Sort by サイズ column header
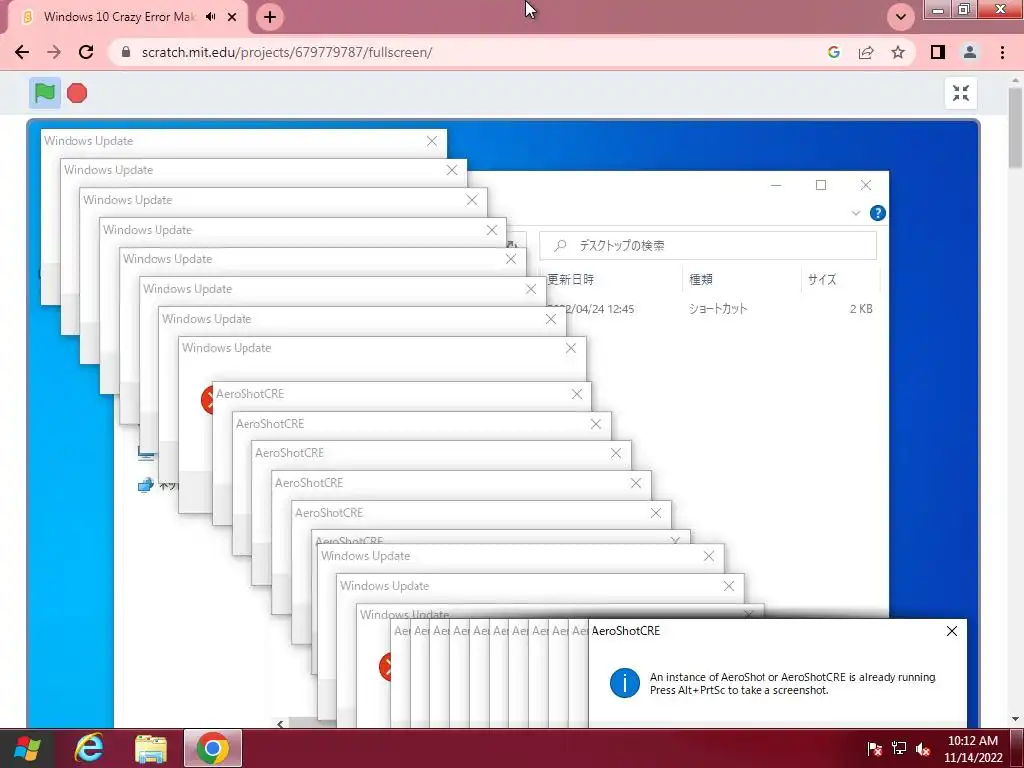1024x768 pixels. click(x=822, y=280)
